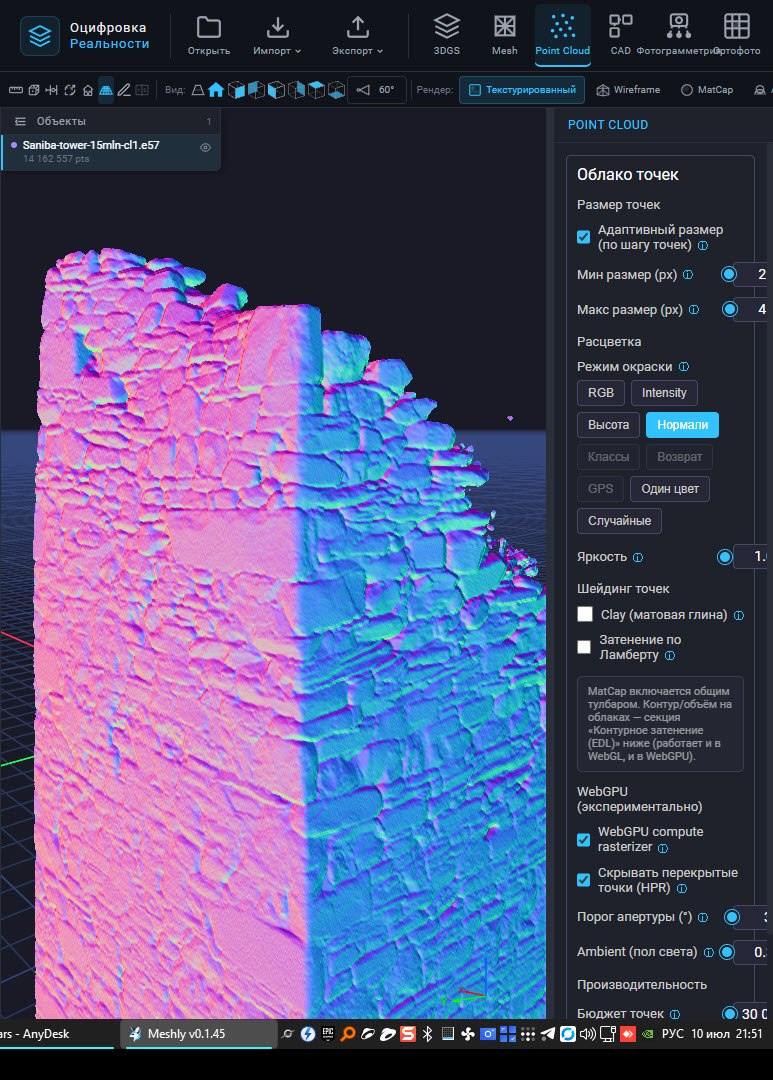Set coloring mode to Высота

(608, 425)
